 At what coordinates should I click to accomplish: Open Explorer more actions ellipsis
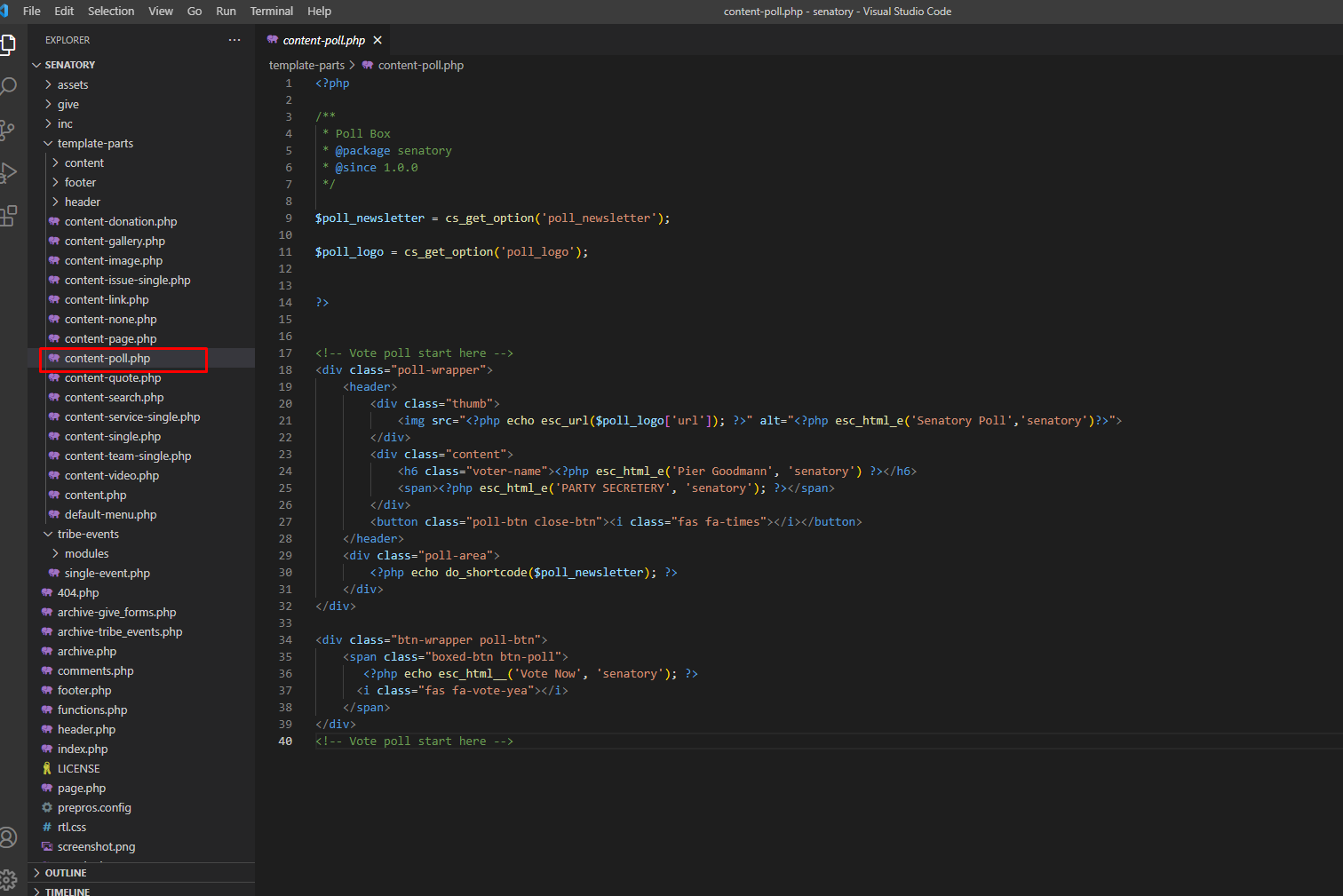pos(234,40)
